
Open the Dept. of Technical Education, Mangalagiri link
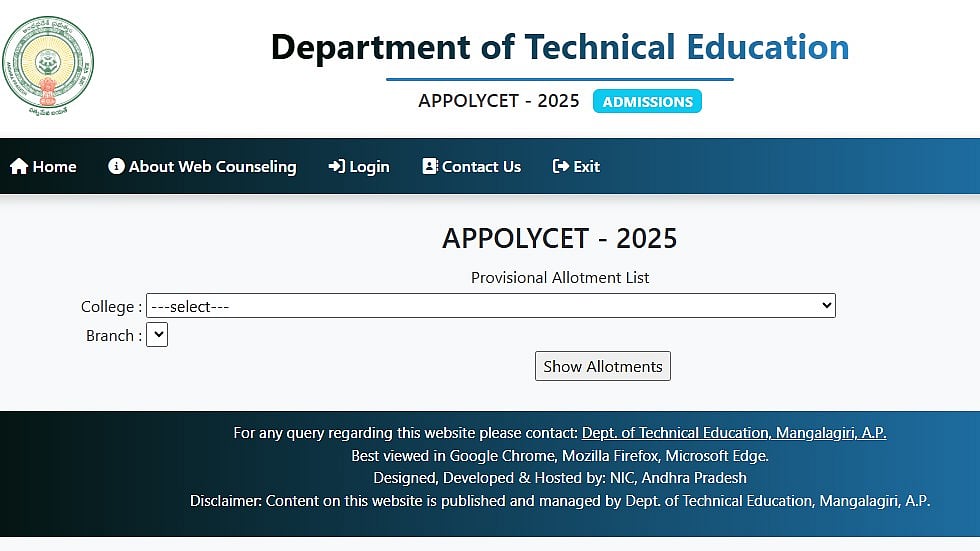(734, 433)
